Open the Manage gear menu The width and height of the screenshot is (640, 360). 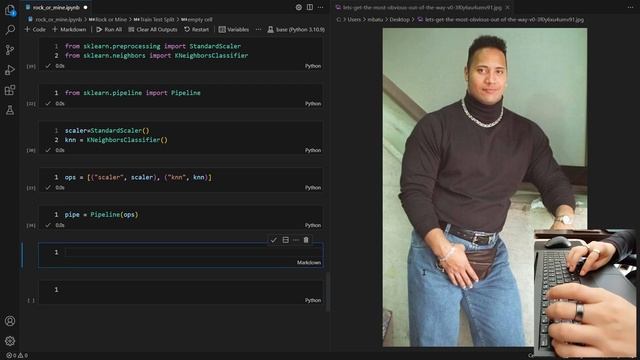(10, 341)
